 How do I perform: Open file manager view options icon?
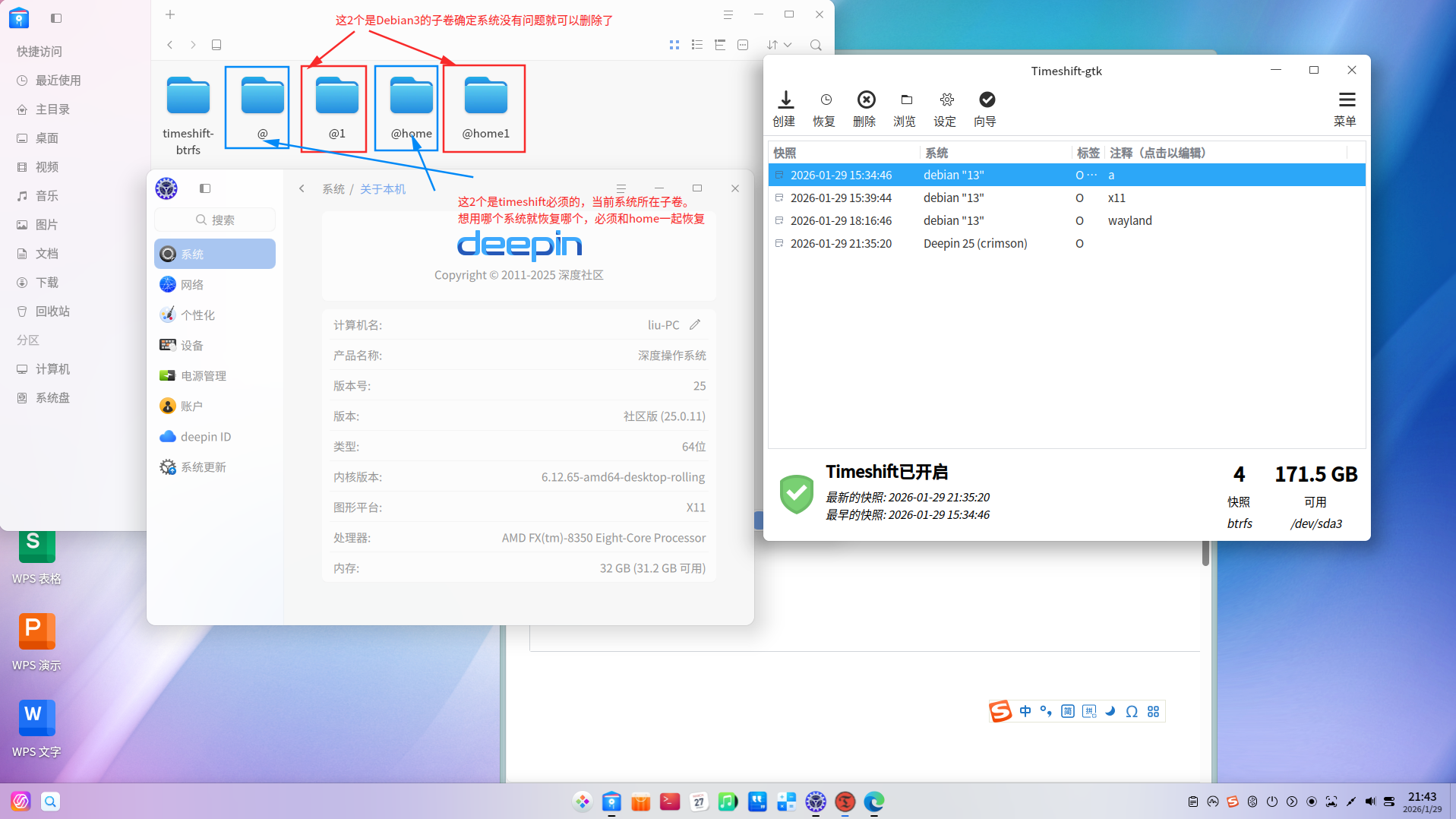point(743,45)
